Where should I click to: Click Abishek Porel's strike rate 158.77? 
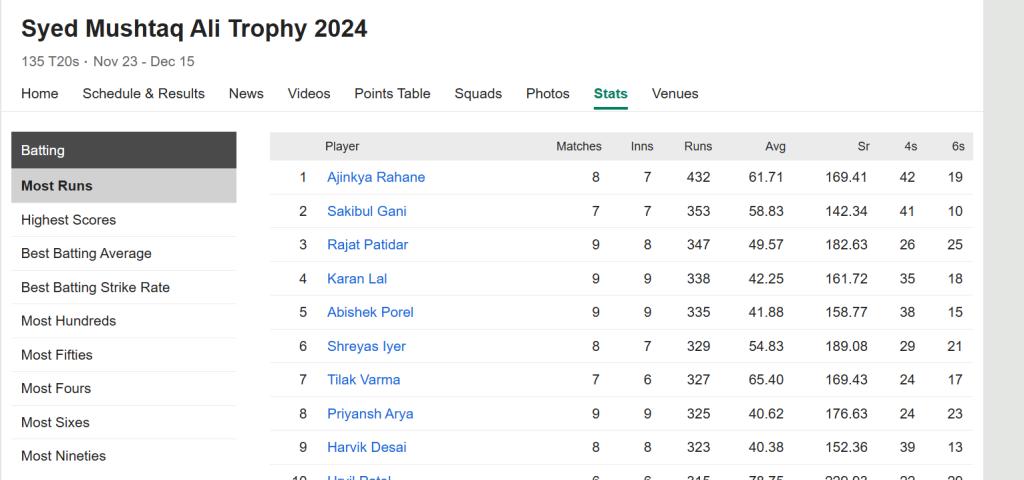(x=846, y=312)
